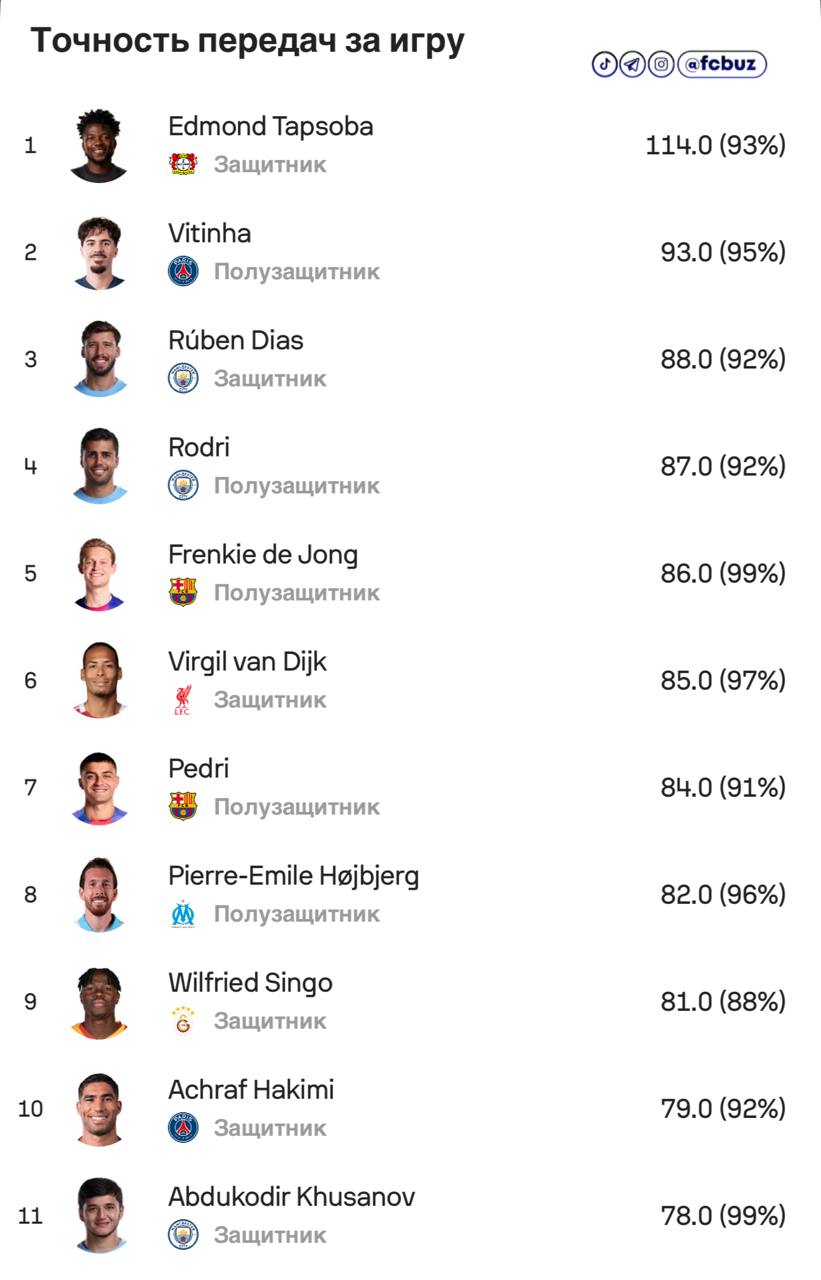Screen dimensions: 821x1280
Task: Open the @fcbuz handle badge
Action: pos(722,65)
